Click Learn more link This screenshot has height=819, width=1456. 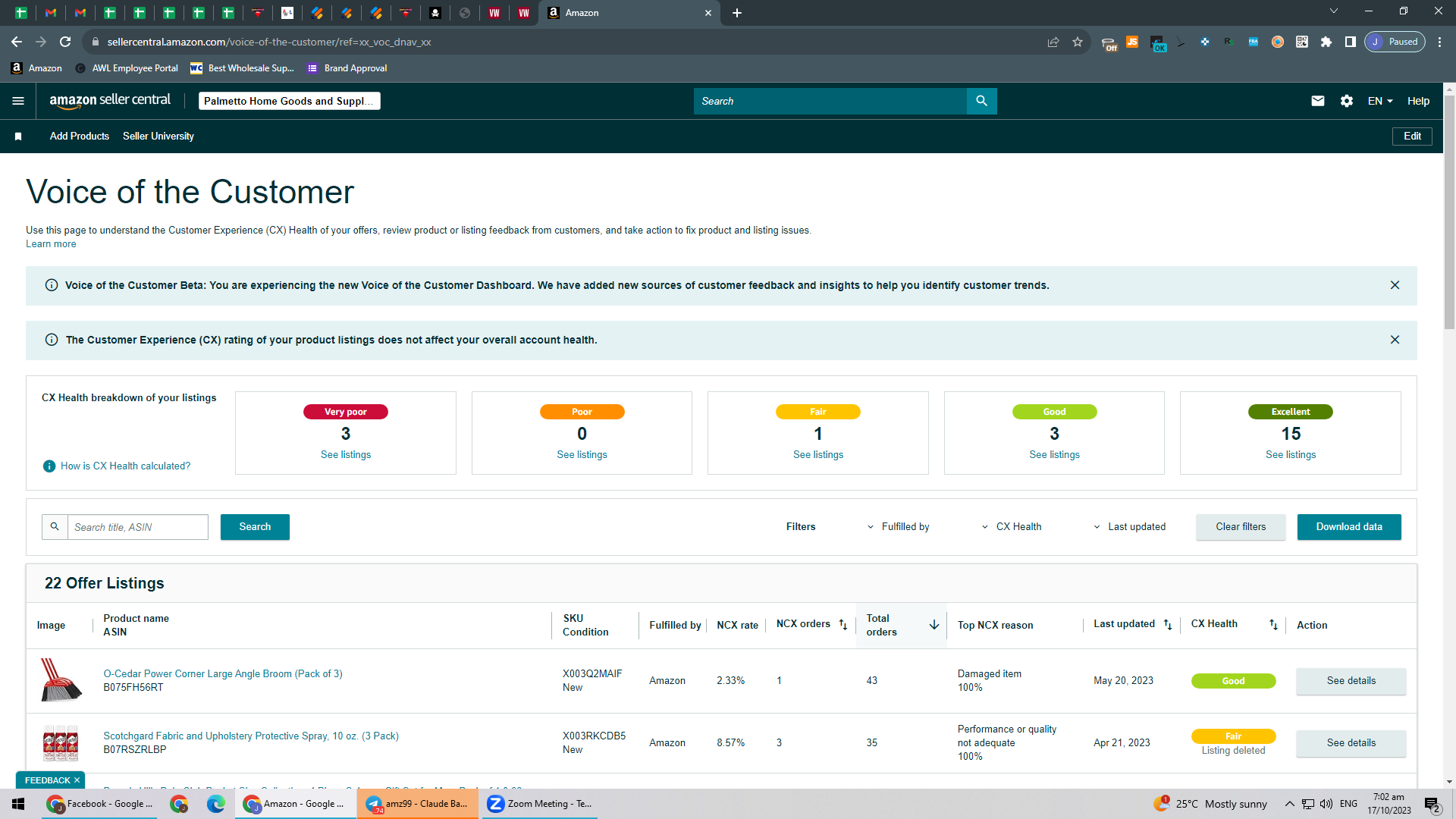51,244
